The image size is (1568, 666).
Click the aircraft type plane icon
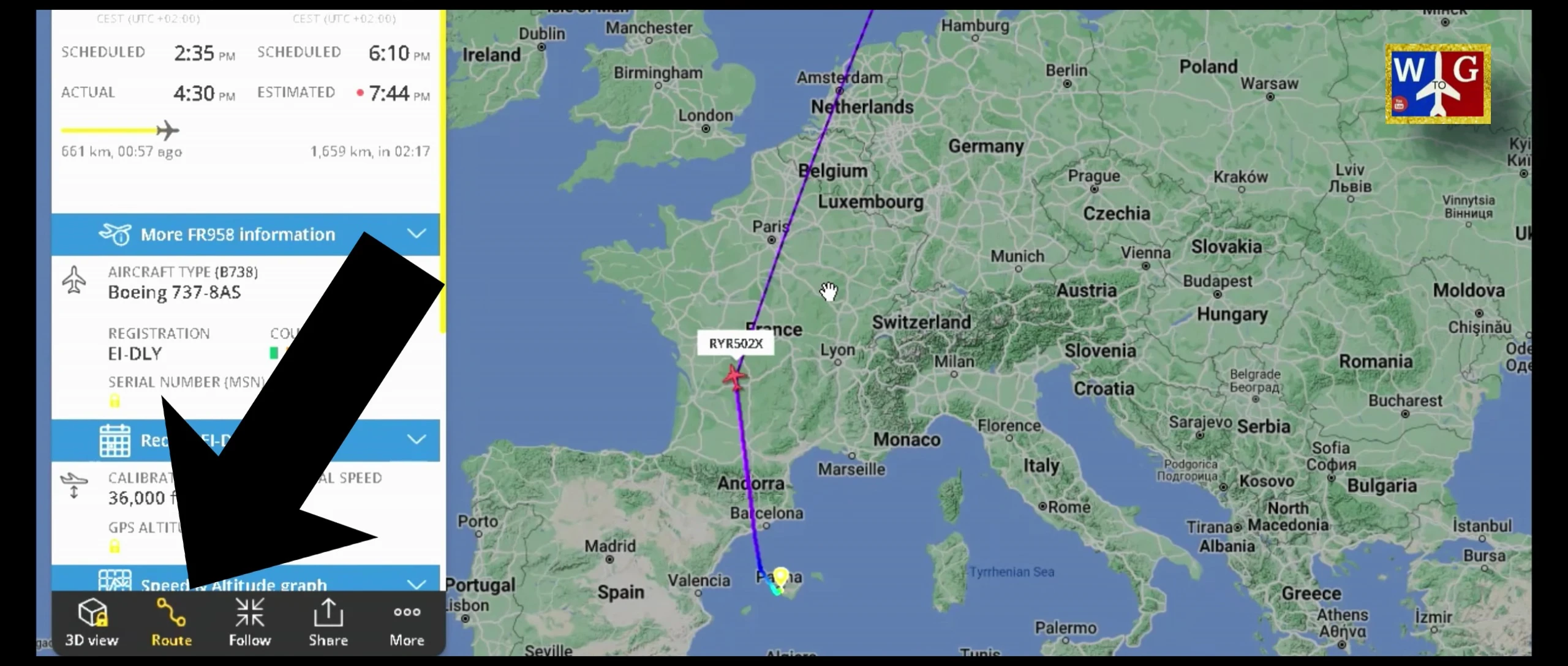[74, 280]
